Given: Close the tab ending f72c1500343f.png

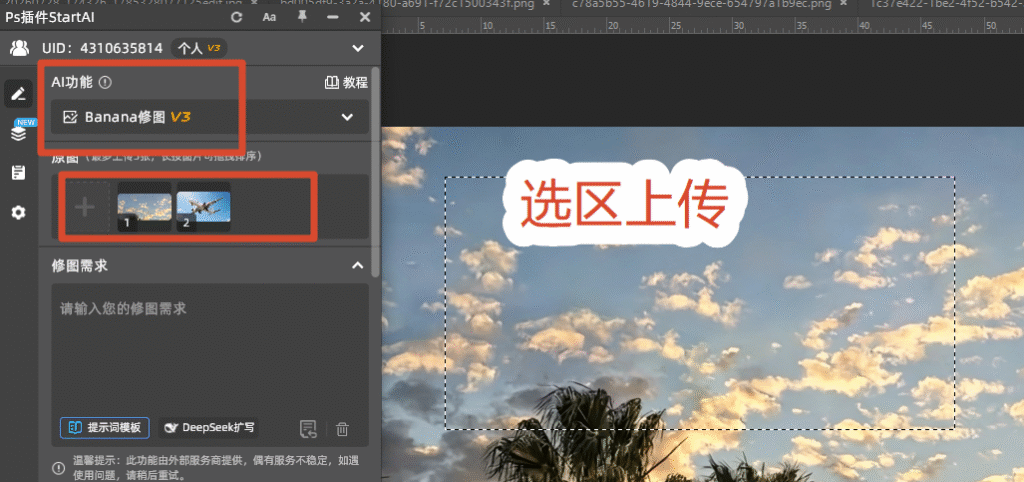Looking at the screenshot, I should 547,5.
